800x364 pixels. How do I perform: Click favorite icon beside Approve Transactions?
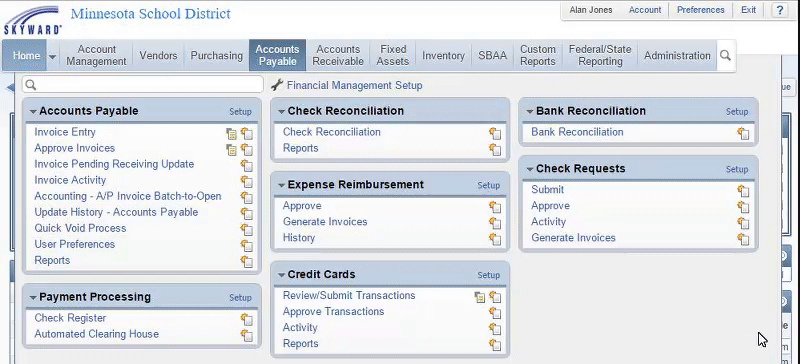[495, 313]
